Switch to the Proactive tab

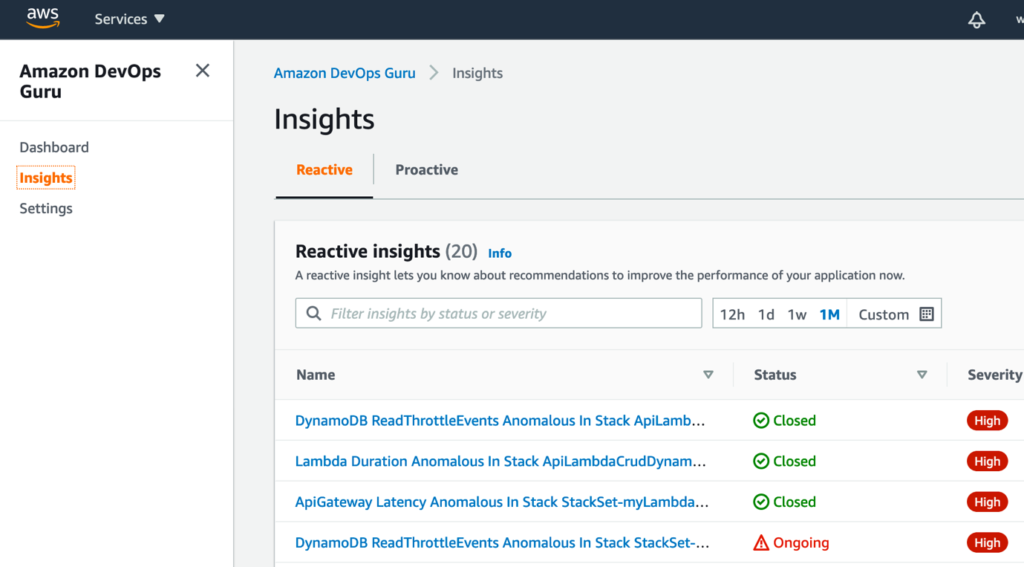(x=426, y=170)
